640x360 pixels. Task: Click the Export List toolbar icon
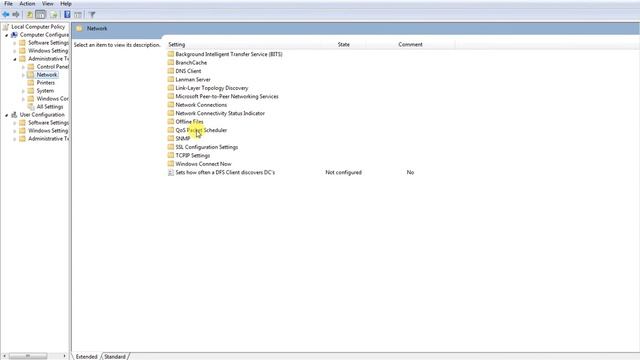pyautogui.click(x=53, y=15)
